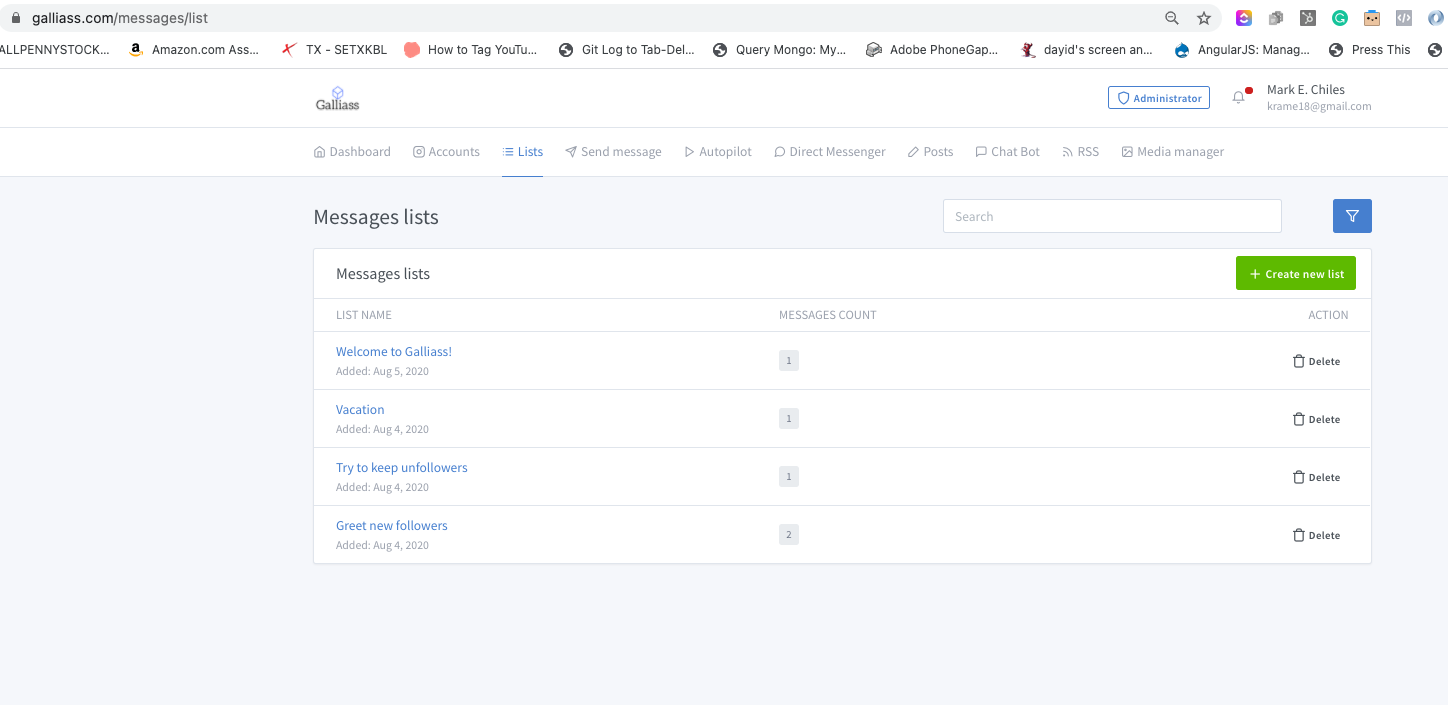Click LIST NAME column header
This screenshot has height=705, width=1448.
coord(364,315)
